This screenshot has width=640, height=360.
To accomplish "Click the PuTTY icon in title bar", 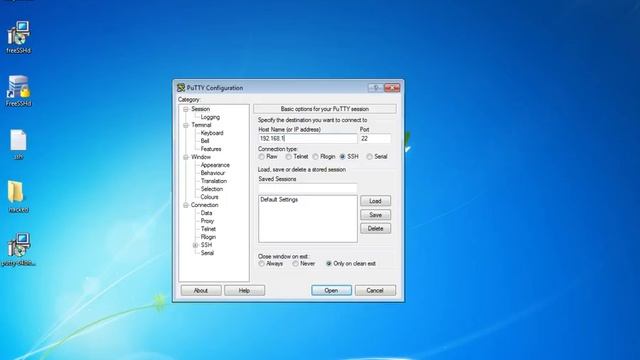I will click(181, 88).
